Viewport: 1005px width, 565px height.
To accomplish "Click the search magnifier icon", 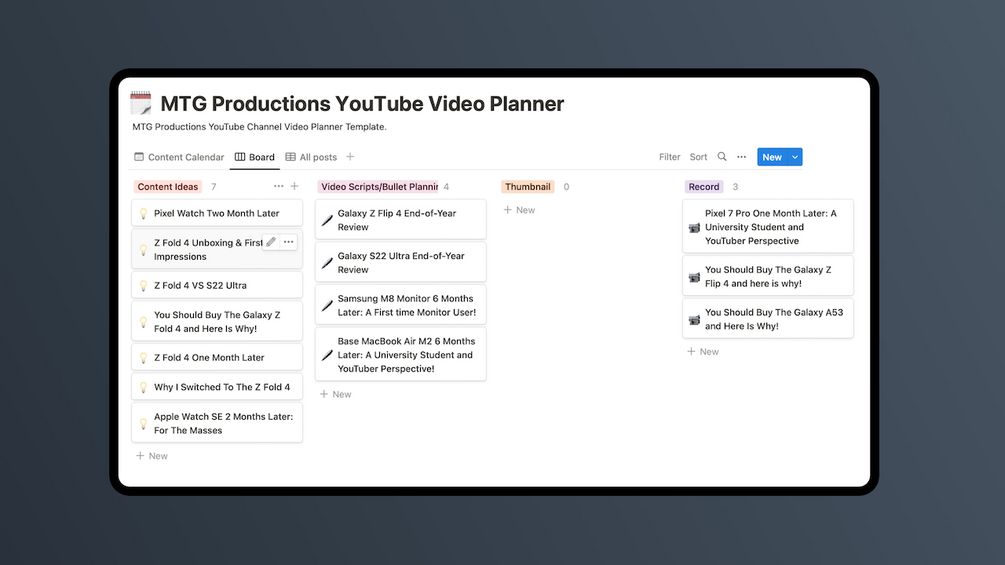I will 722,157.
